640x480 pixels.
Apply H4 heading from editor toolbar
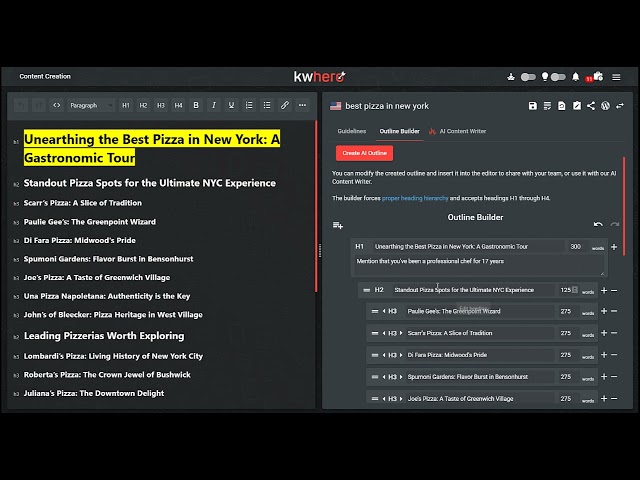[178, 105]
